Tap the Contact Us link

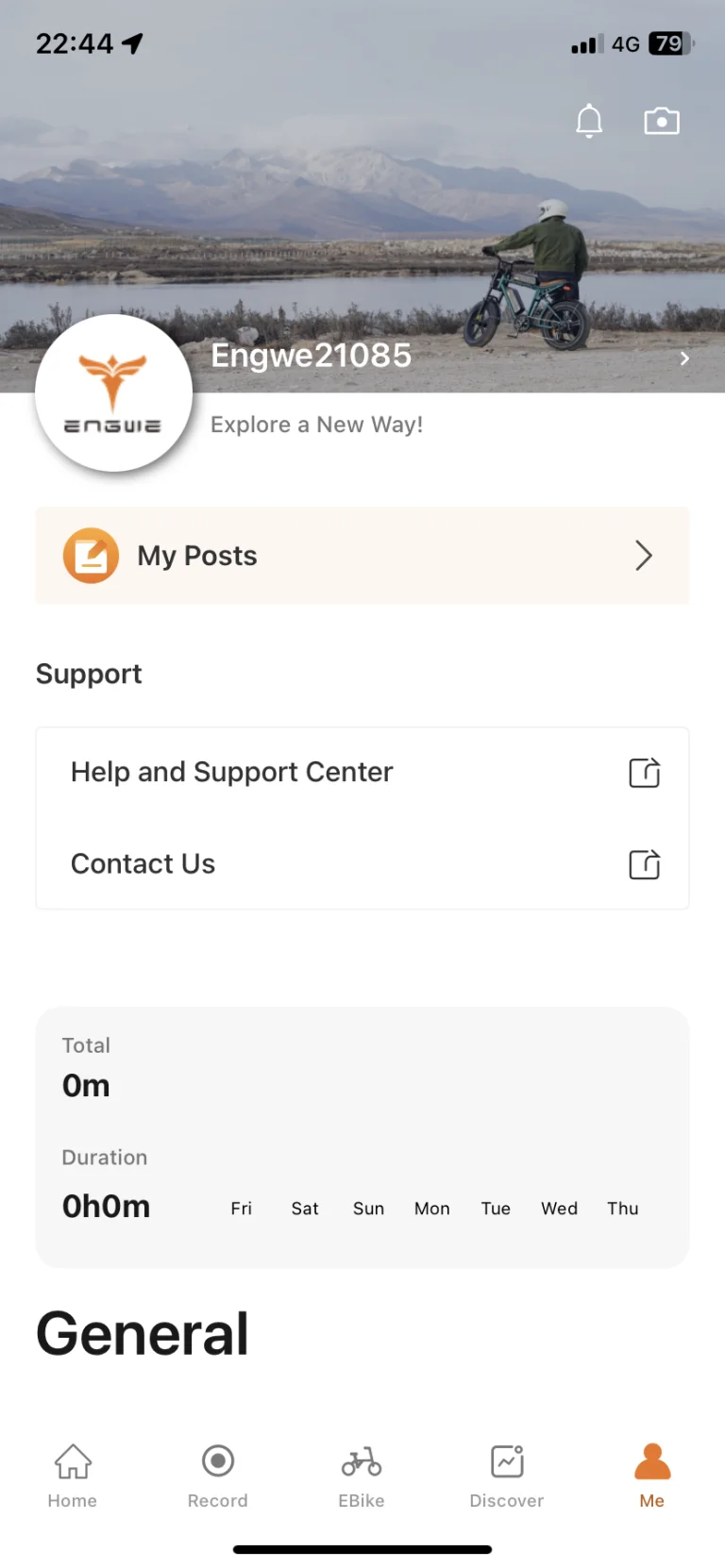coord(143,863)
